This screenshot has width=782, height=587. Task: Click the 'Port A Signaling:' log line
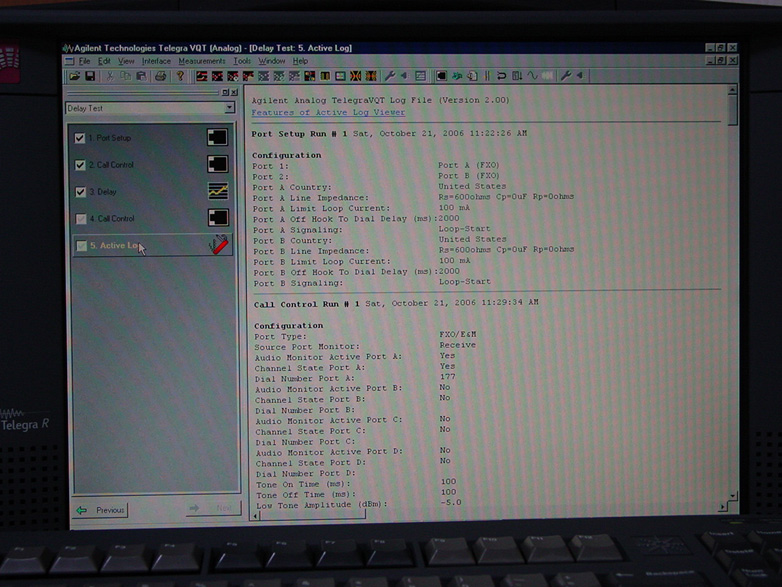298,230
